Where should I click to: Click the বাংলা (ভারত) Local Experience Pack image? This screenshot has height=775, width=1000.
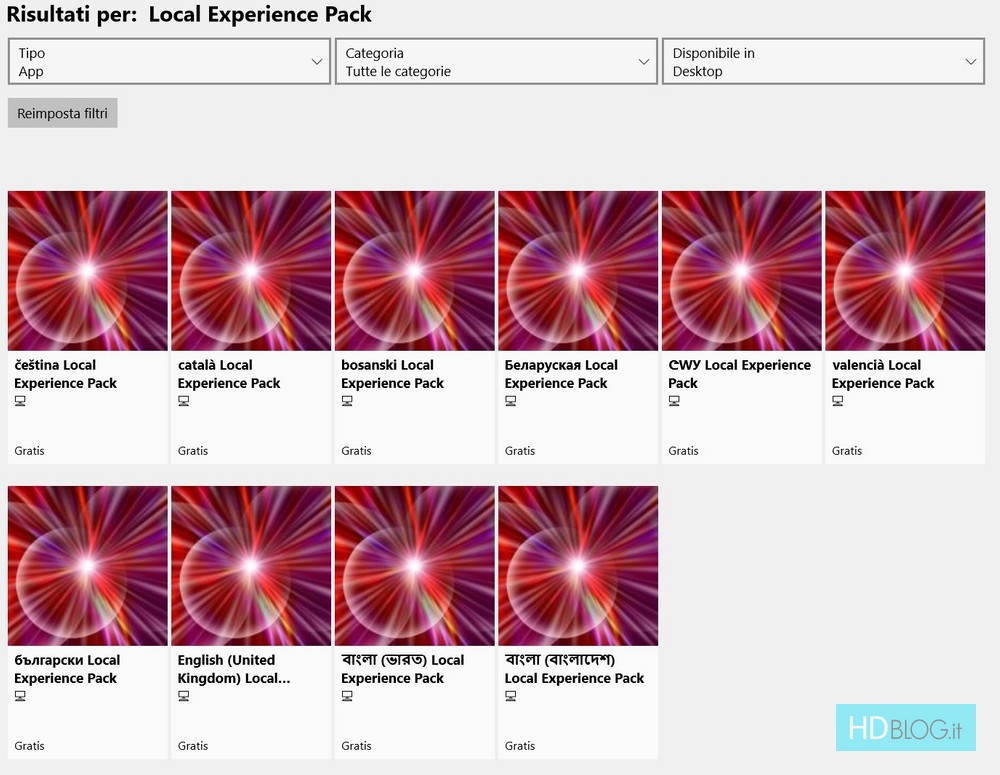(x=415, y=566)
